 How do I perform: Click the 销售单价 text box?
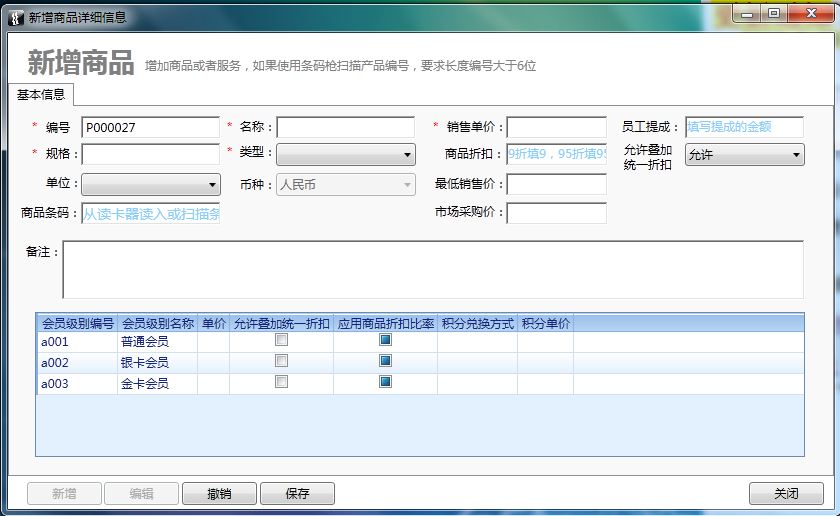556,127
